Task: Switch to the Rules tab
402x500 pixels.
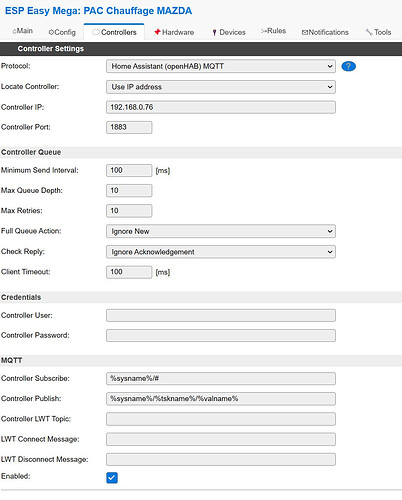Action: 273,31
